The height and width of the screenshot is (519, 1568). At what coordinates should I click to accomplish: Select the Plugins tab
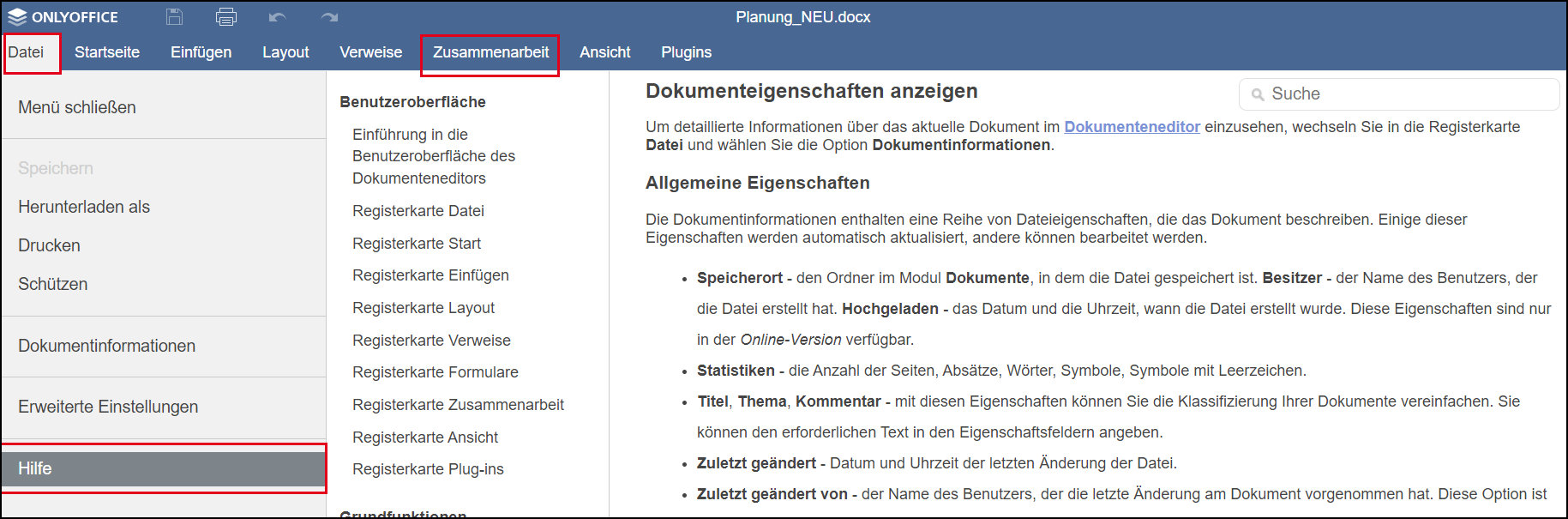(686, 52)
